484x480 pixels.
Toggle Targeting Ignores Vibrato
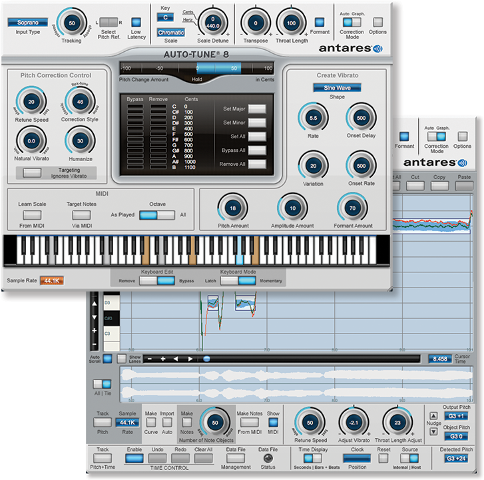[32, 173]
